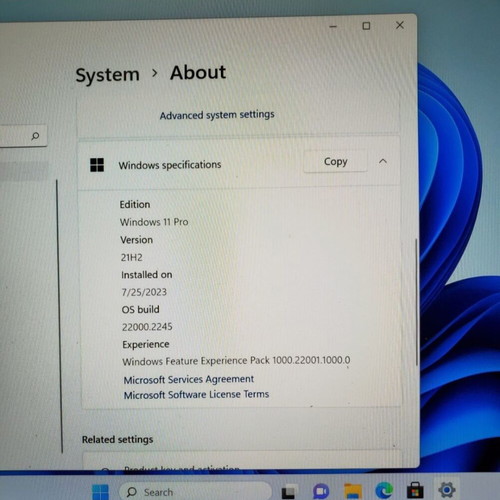Open File Explorer from the taskbar
The height and width of the screenshot is (500, 500).
(x=353, y=491)
